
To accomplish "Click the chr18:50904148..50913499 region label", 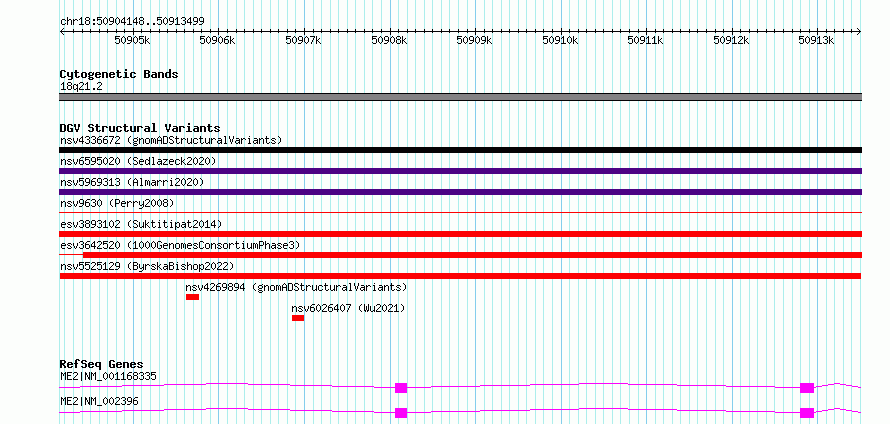I will click(x=132, y=21).
